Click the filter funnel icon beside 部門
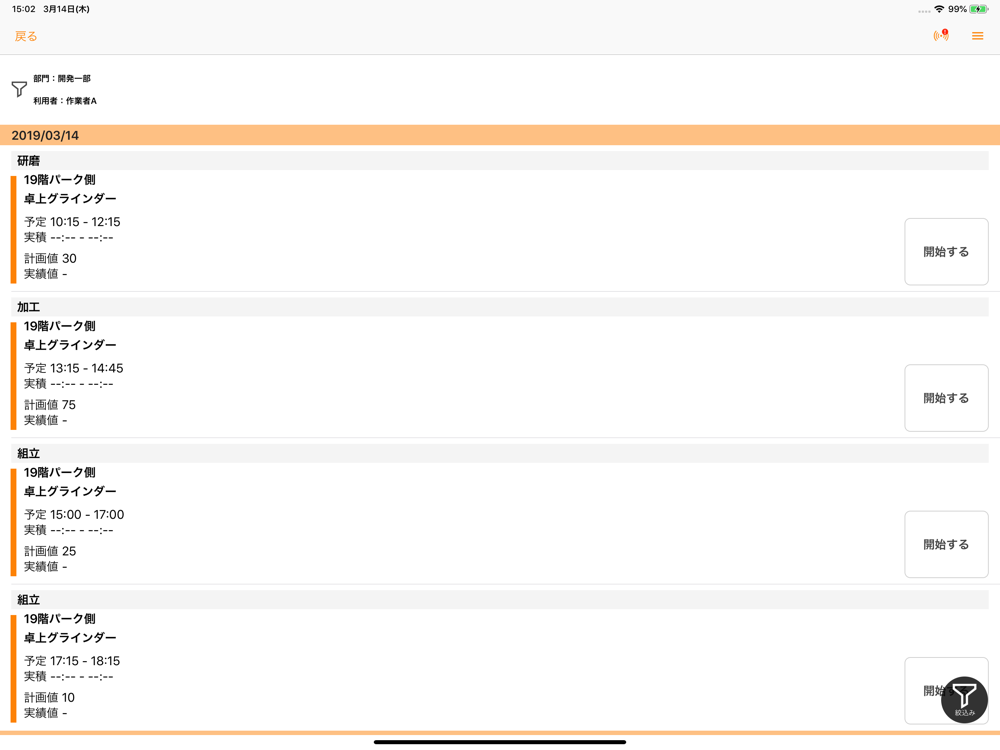Image resolution: width=1000 pixels, height=750 pixels. pos(19,89)
